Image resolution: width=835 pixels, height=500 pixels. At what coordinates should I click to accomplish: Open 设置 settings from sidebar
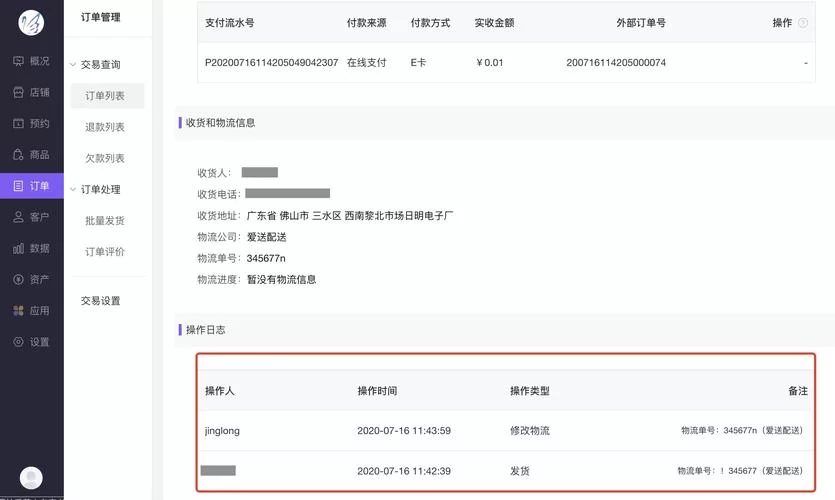[x=31, y=342]
